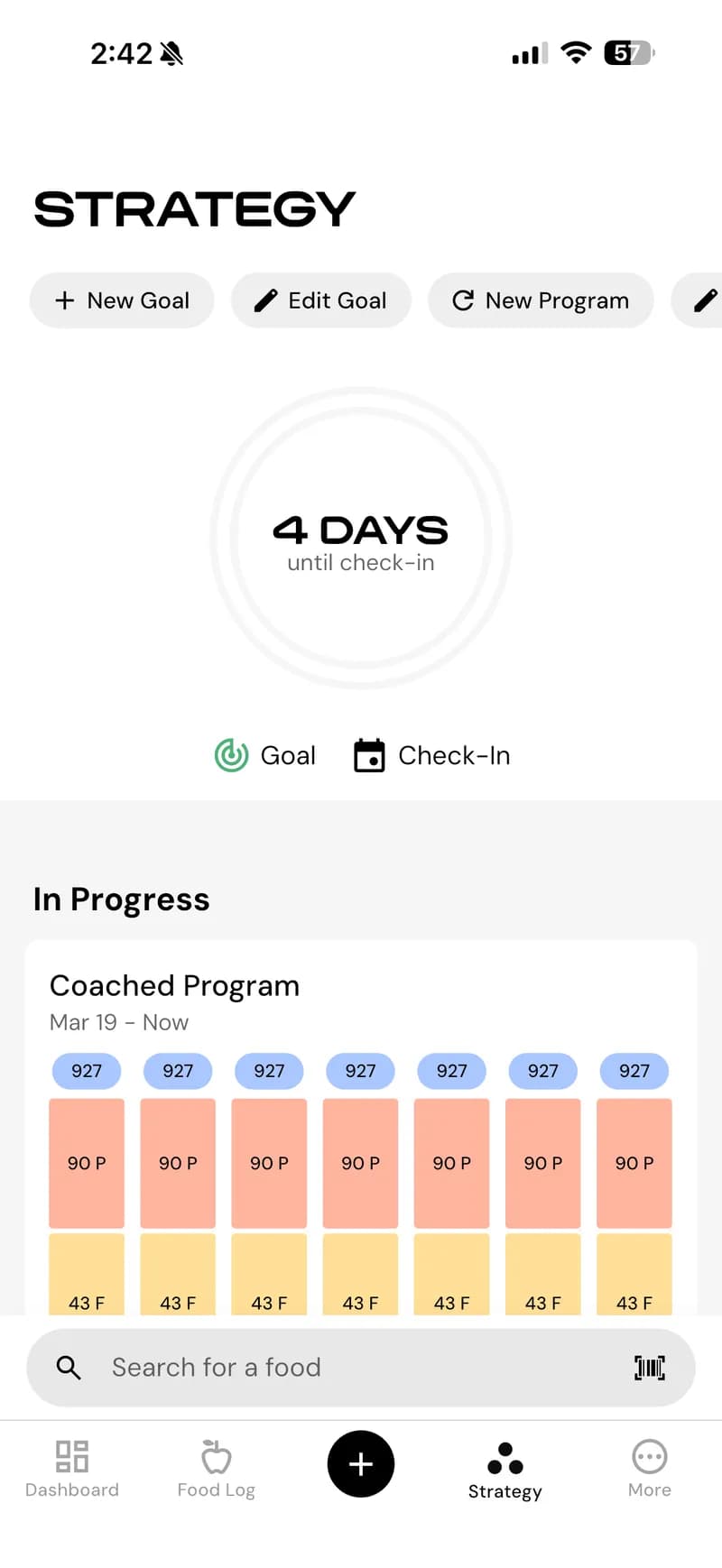Select the first 927 calorie pill
This screenshot has width=722, height=1568.
[87, 1071]
